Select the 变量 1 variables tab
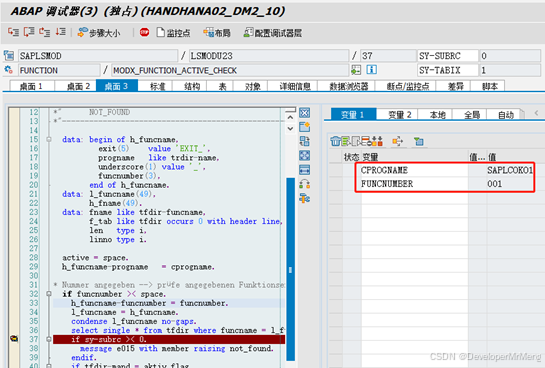This screenshot has height=368, width=545. pyautogui.click(x=353, y=114)
